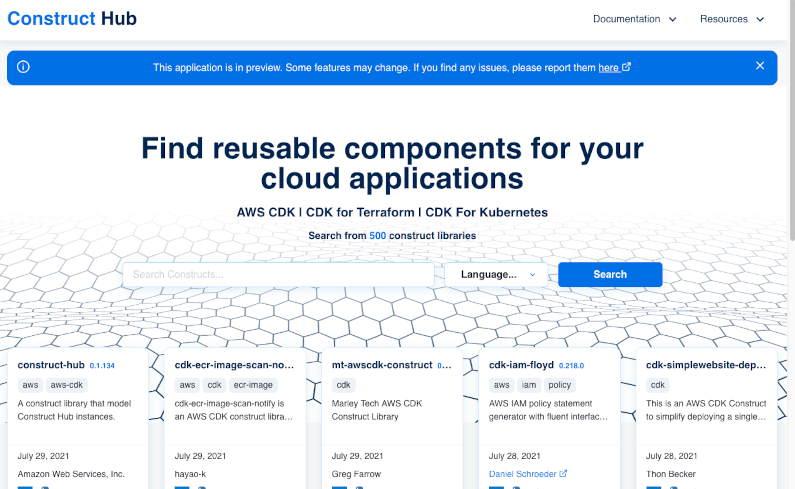Open the construct-hub package card title

(x=51, y=365)
